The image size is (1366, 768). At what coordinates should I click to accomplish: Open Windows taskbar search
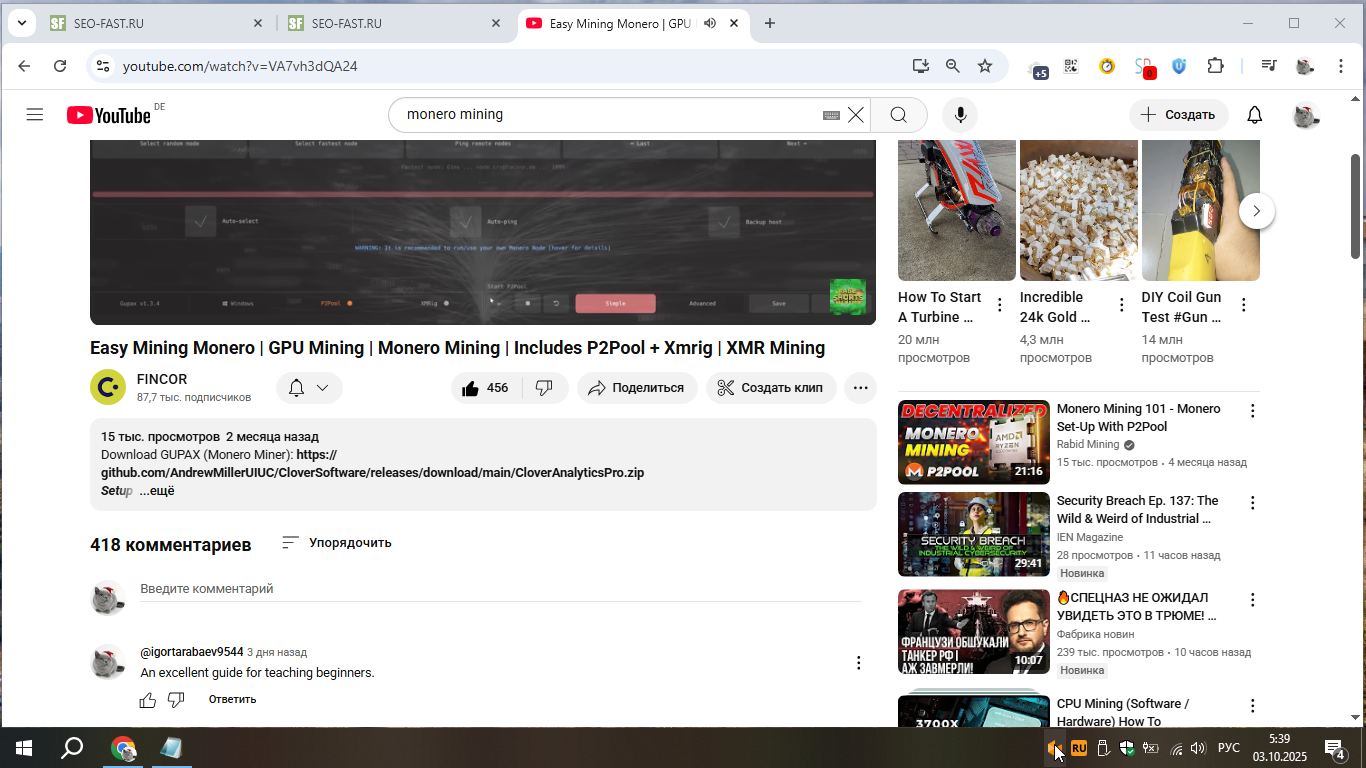[x=72, y=748]
